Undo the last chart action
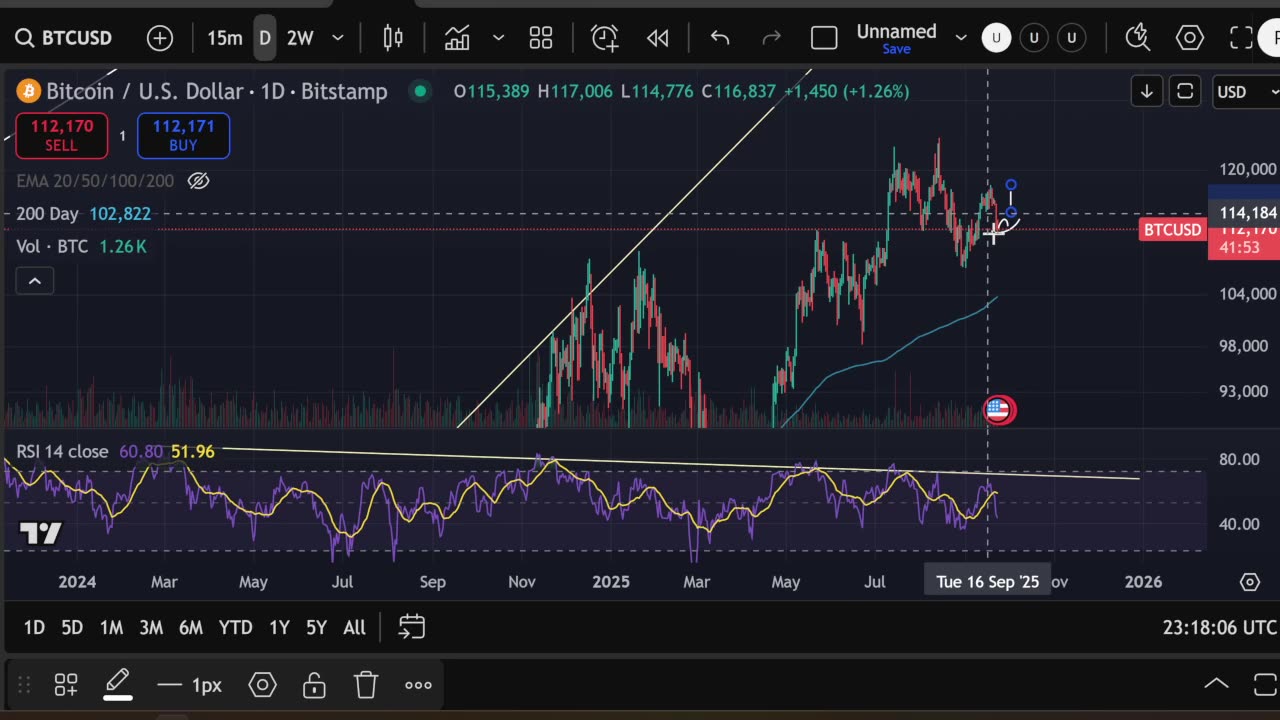 [720, 38]
